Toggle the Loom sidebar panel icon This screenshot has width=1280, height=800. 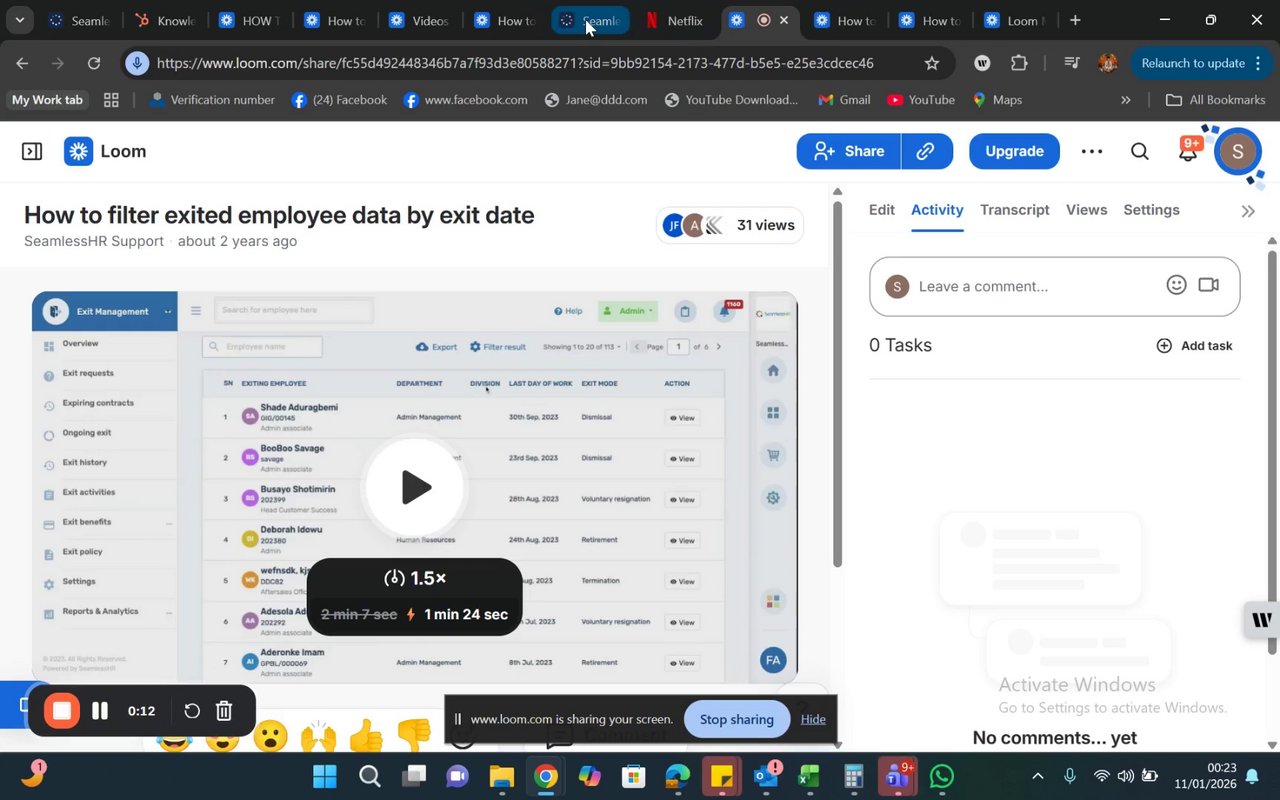click(32, 151)
